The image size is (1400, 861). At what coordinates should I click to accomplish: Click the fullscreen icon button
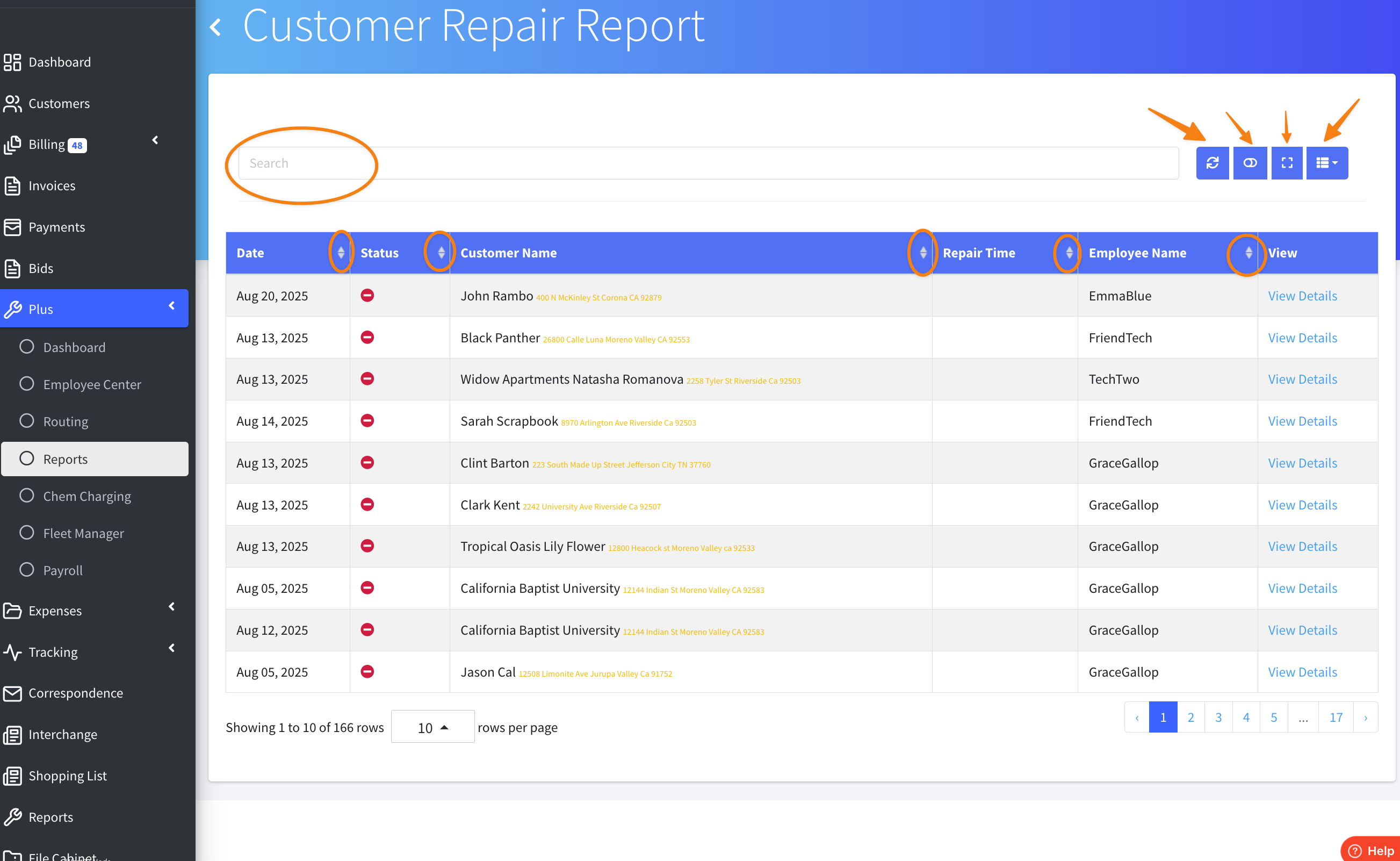tap(1287, 163)
